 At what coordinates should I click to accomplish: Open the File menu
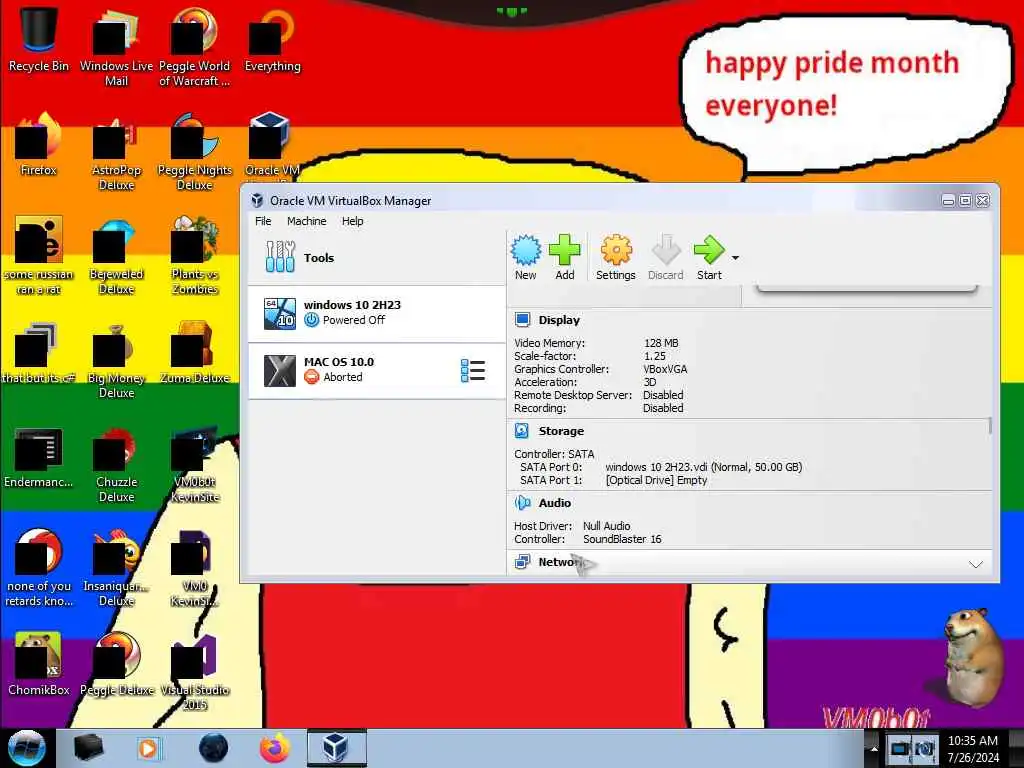263,221
